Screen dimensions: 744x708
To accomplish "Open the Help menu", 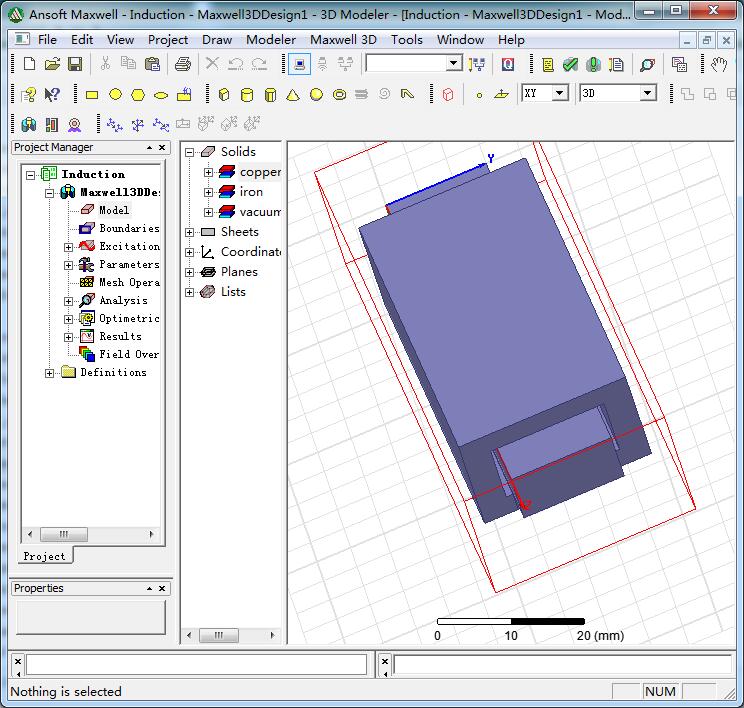I will click(511, 40).
